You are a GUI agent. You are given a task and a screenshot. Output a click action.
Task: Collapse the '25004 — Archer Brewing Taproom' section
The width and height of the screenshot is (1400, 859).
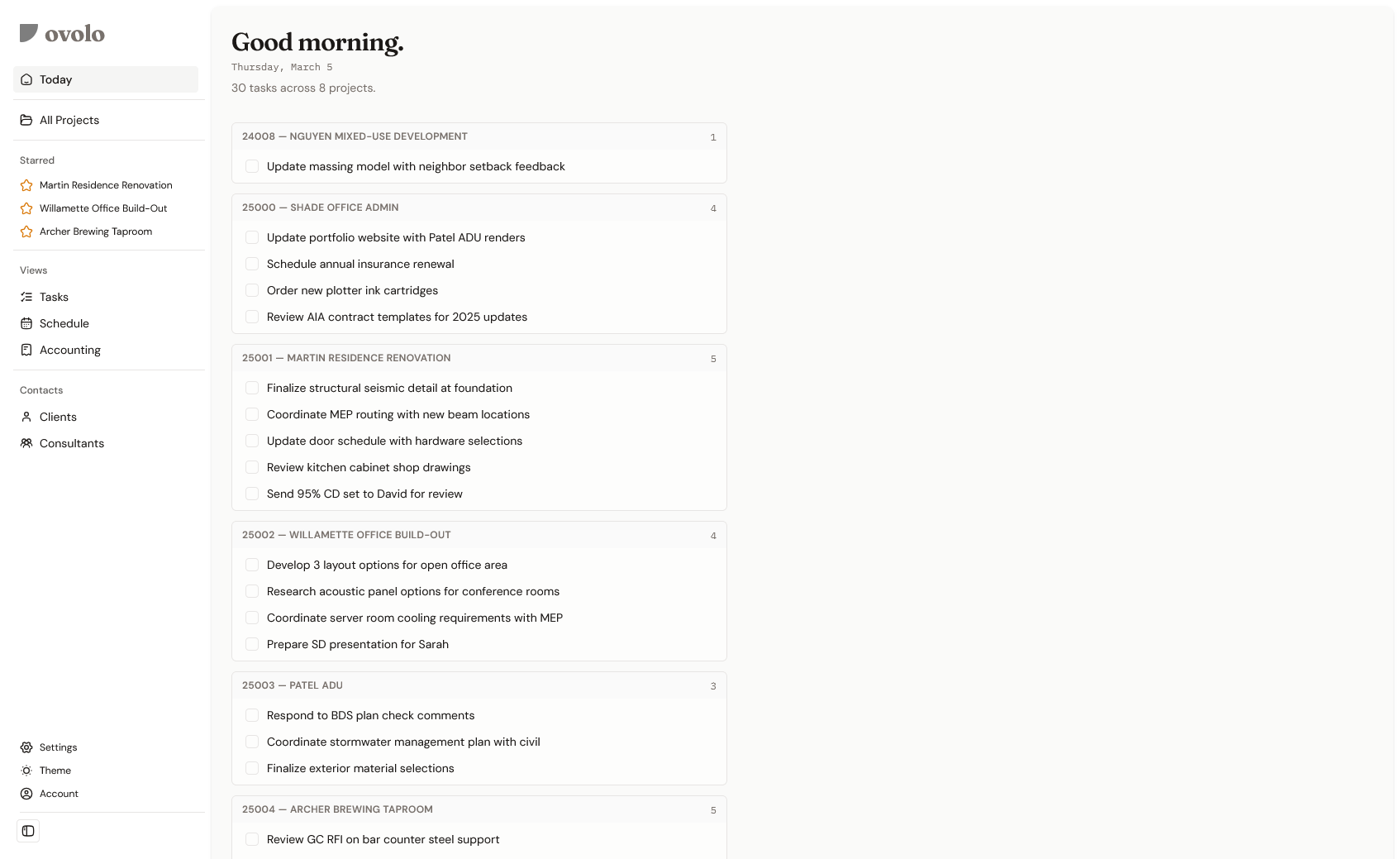point(479,809)
